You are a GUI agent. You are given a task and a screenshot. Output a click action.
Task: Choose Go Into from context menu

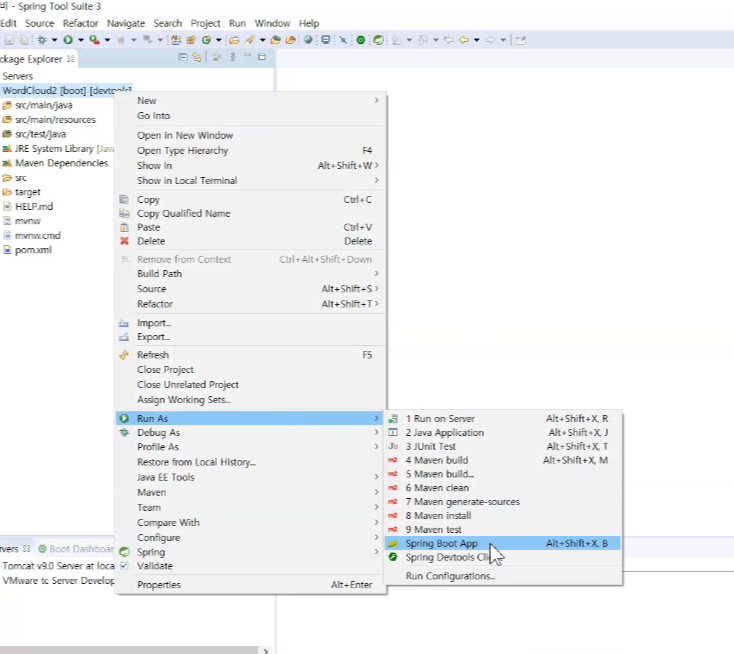(x=250, y=116)
